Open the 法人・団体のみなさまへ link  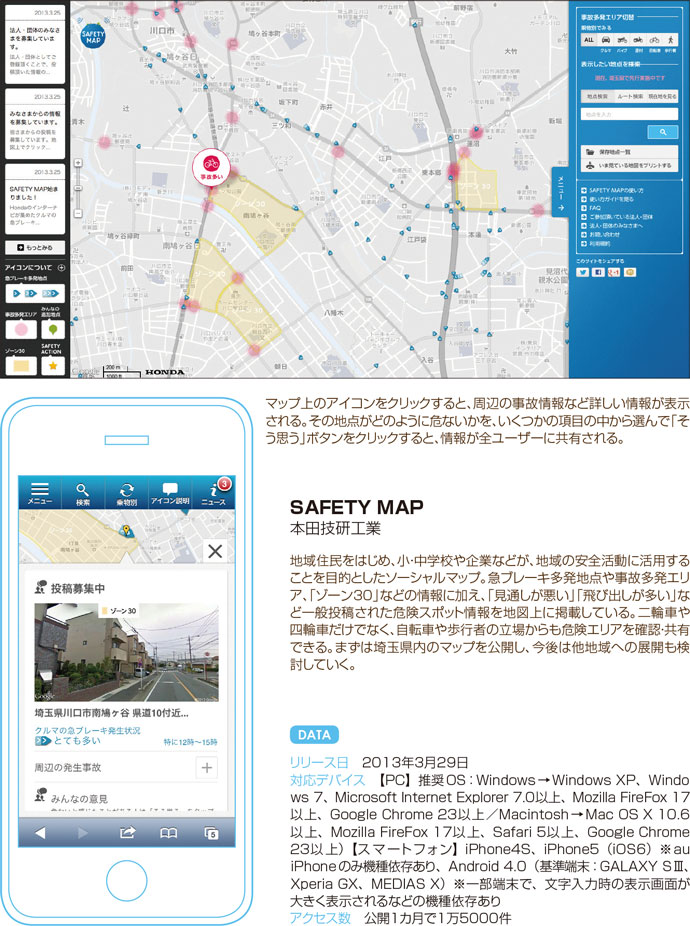coord(613,226)
